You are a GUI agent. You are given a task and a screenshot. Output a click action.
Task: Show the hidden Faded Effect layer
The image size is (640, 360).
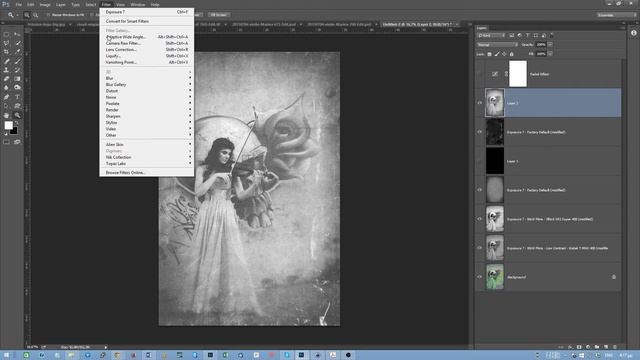tap(480, 74)
